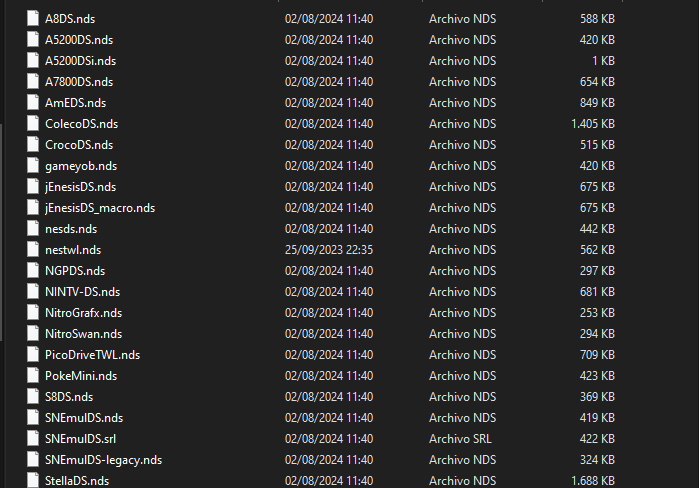The width and height of the screenshot is (699, 488).
Task: Click the vertical scrollbar at left edge
Action: pos(1,232)
